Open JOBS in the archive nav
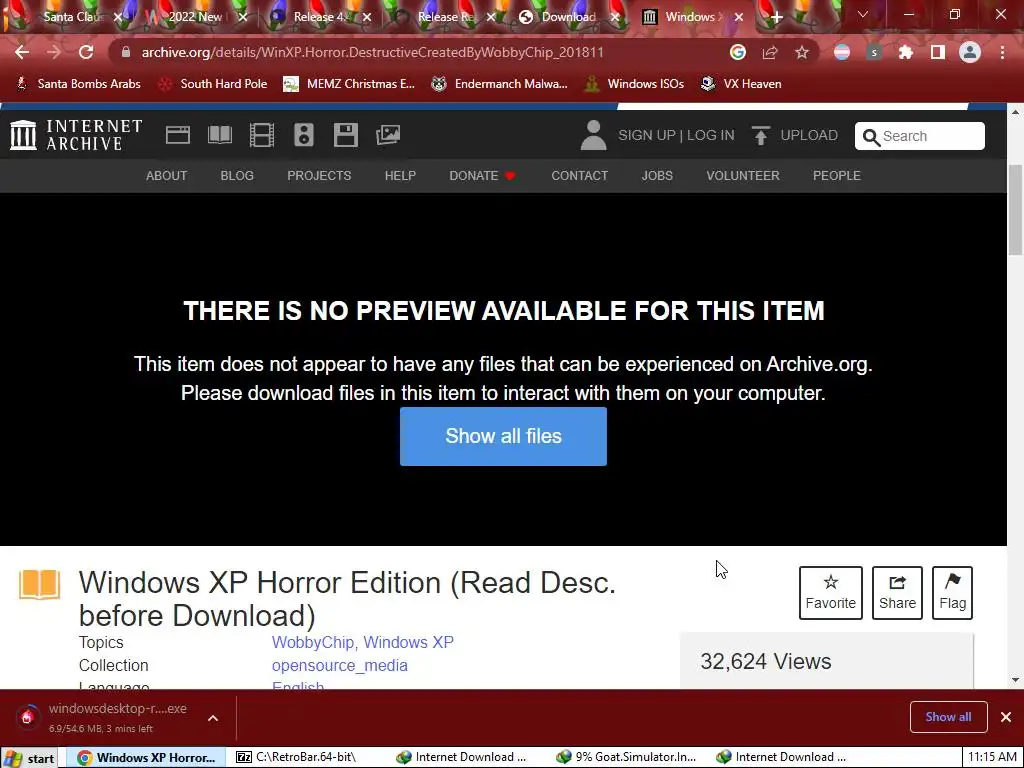1024x768 pixels. (657, 176)
